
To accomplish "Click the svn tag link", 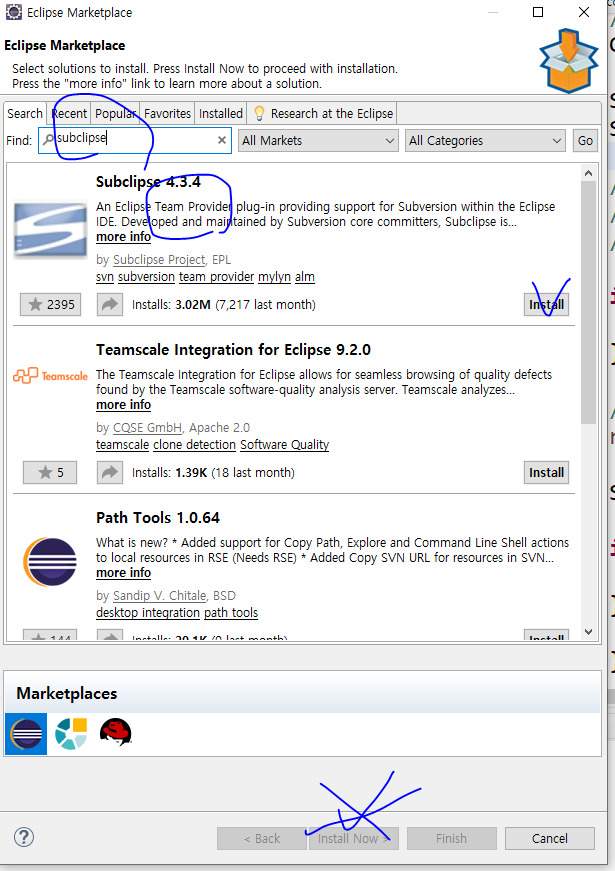I will [x=104, y=277].
